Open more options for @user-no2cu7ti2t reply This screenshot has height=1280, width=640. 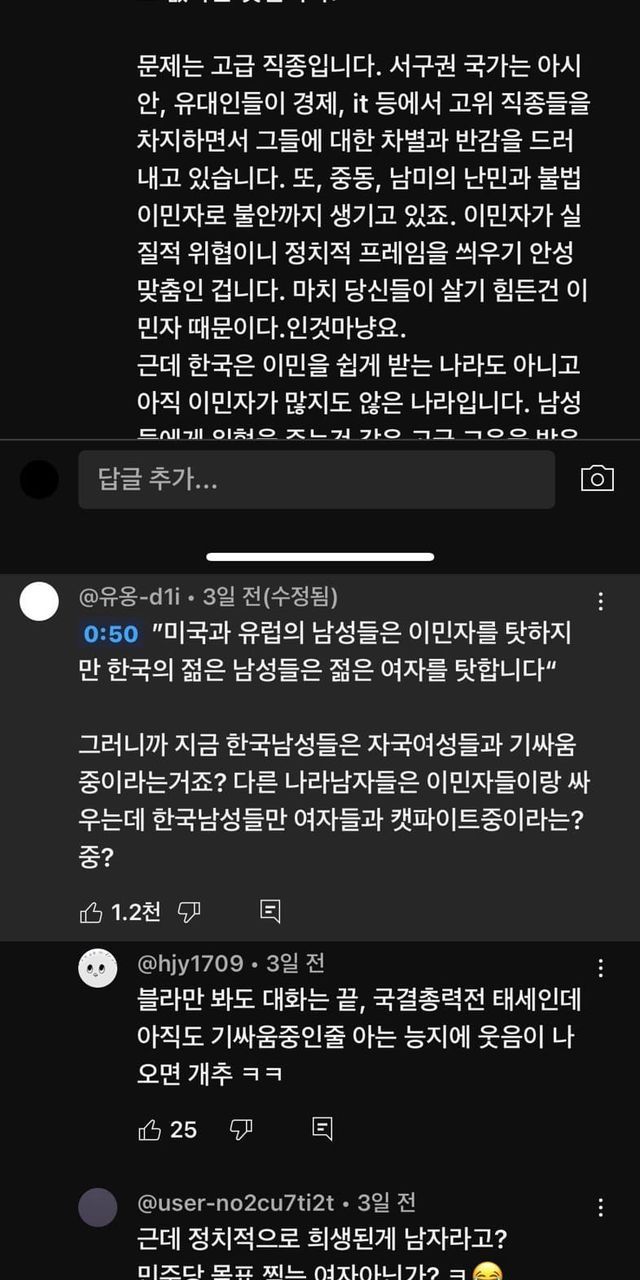(x=600, y=1207)
